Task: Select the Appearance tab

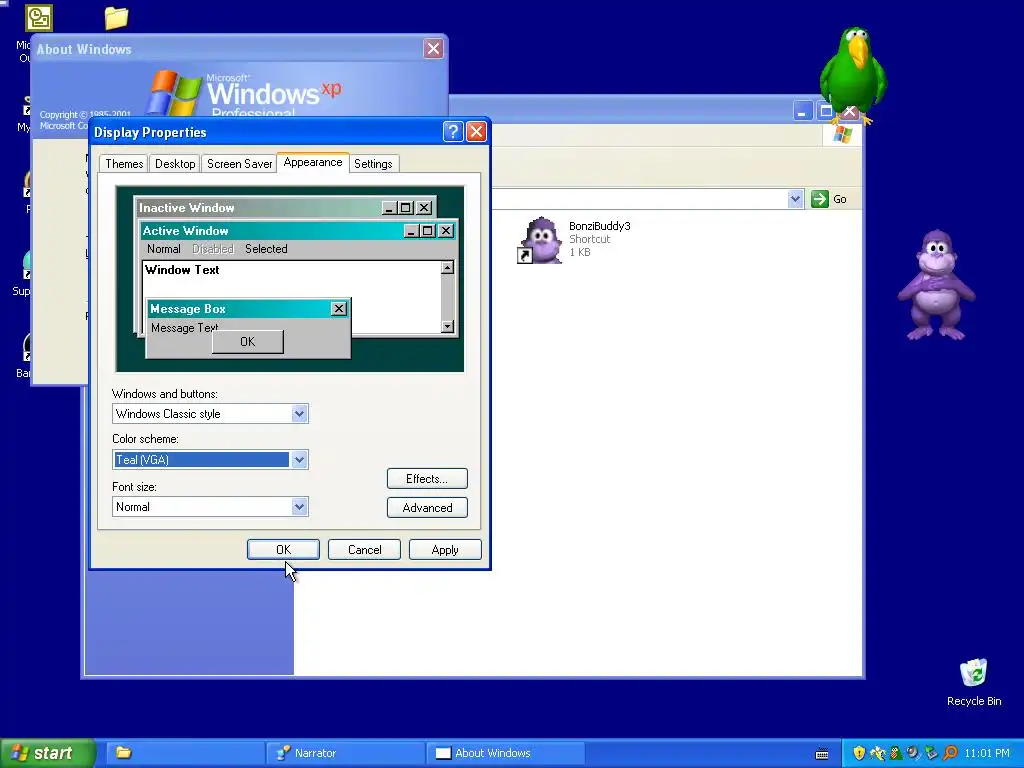Action: tap(313, 162)
